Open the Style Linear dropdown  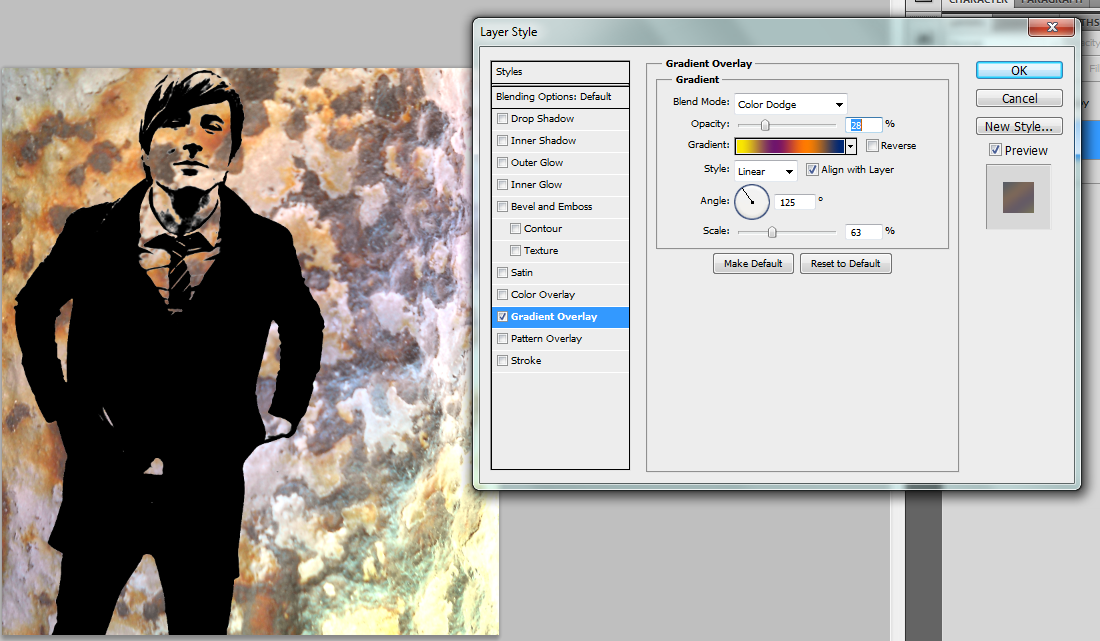(x=765, y=171)
